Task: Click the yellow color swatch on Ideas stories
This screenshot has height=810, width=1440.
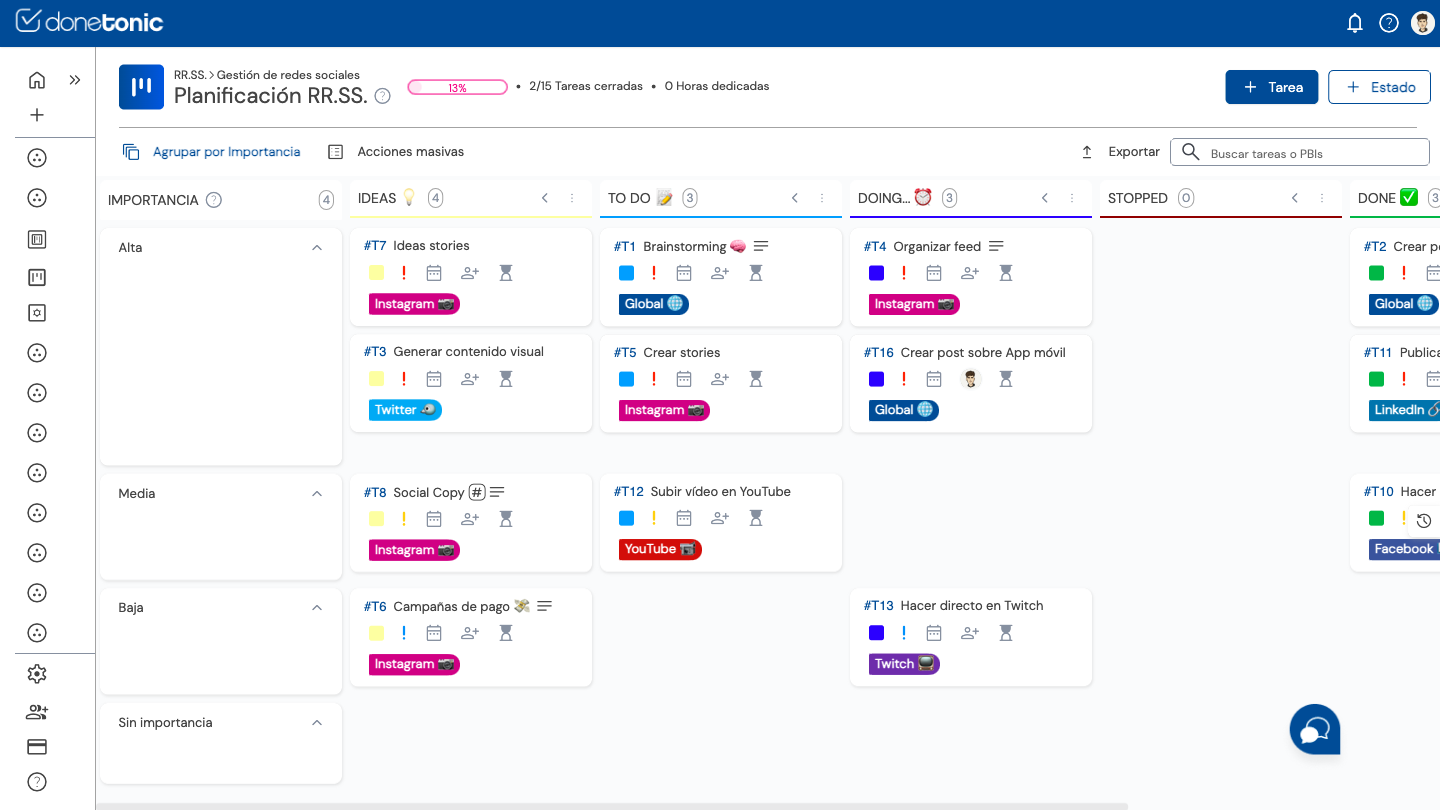Action: 376,273
